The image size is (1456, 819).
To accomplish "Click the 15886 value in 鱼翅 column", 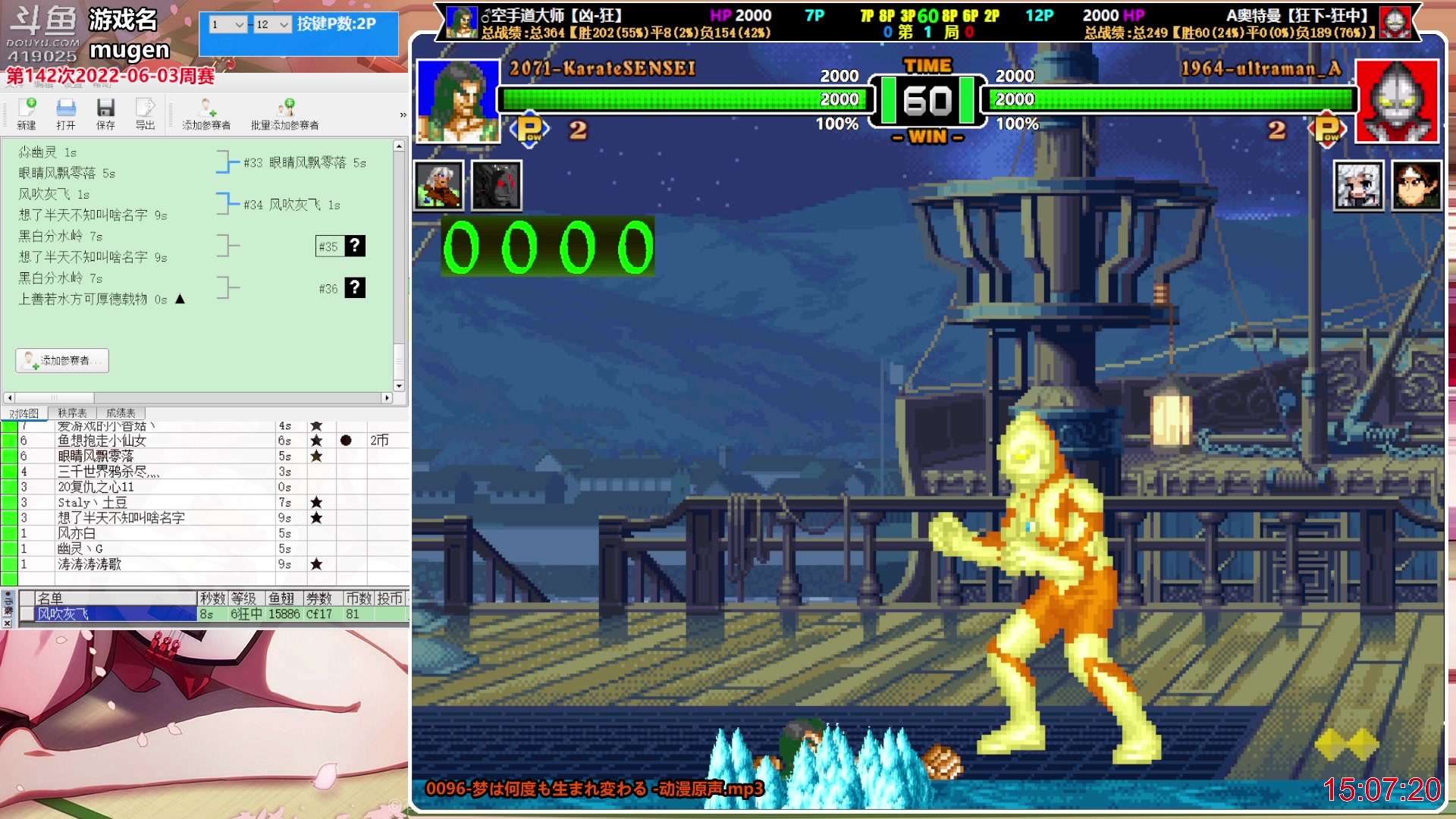I will tap(284, 614).
